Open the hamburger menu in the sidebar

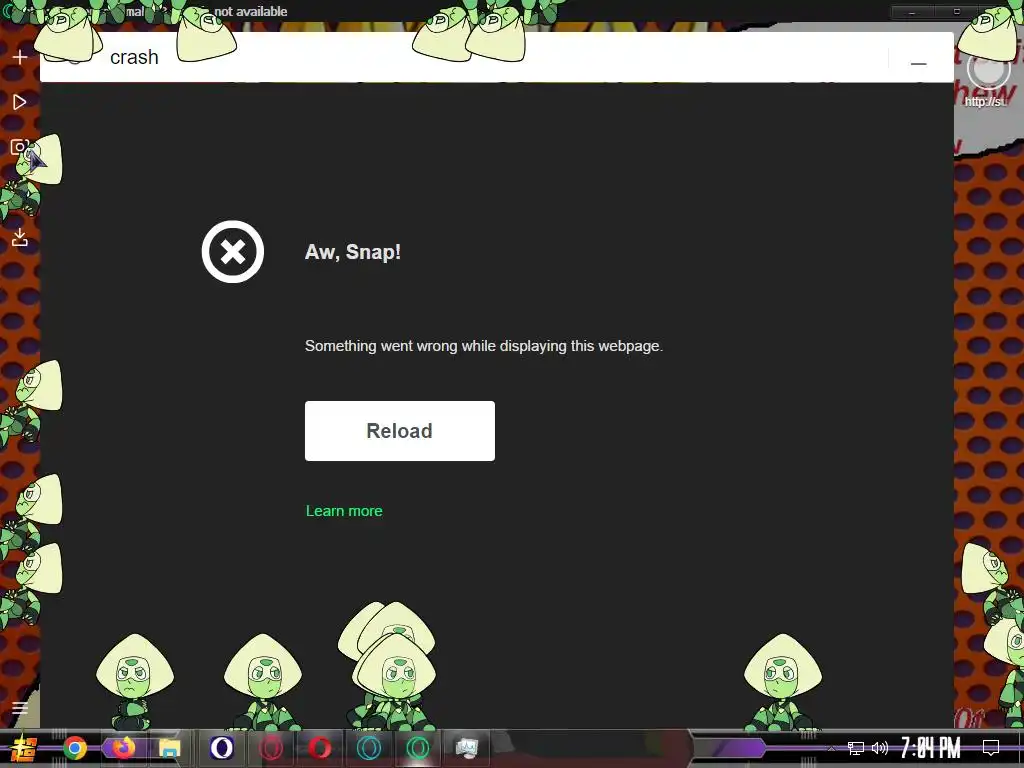tap(20, 708)
